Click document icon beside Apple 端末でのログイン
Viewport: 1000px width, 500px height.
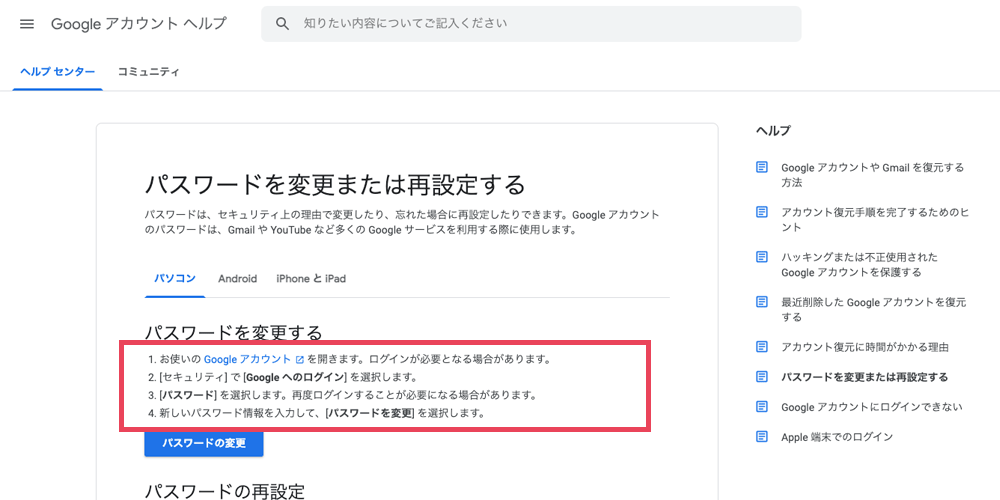click(761, 436)
